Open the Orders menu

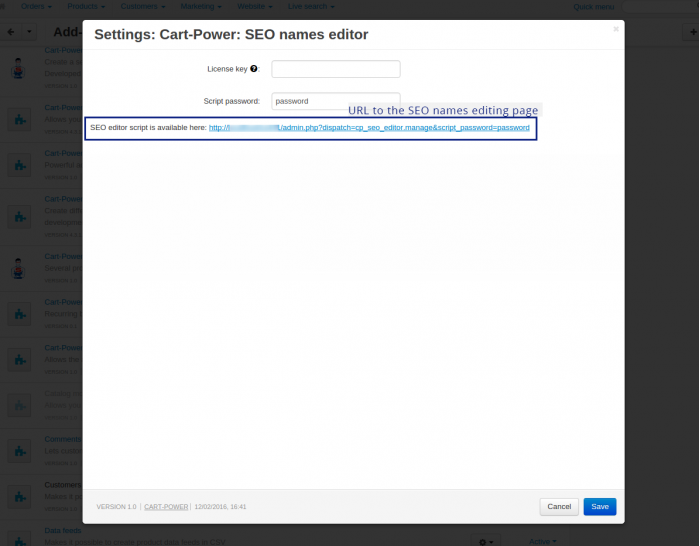point(36,6)
